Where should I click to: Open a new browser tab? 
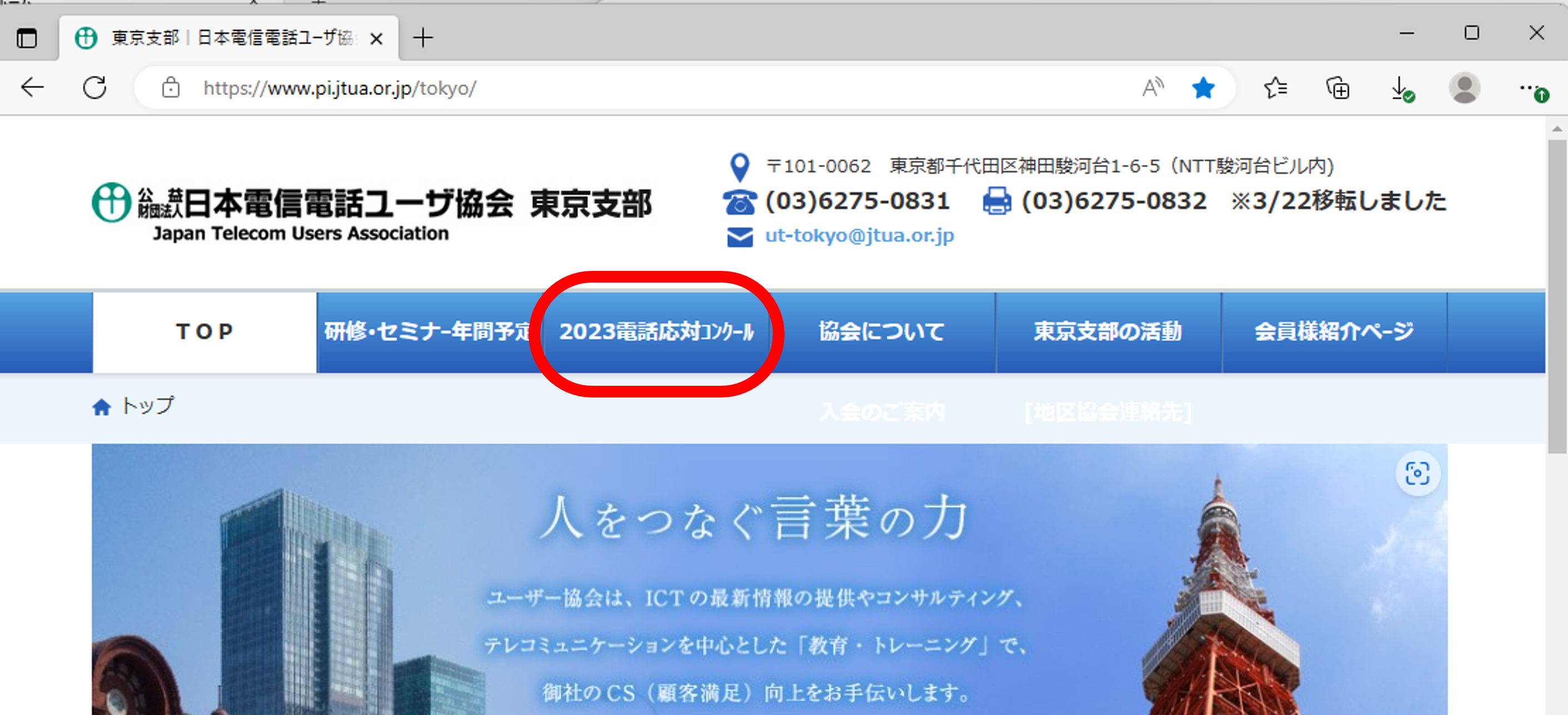click(x=423, y=38)
